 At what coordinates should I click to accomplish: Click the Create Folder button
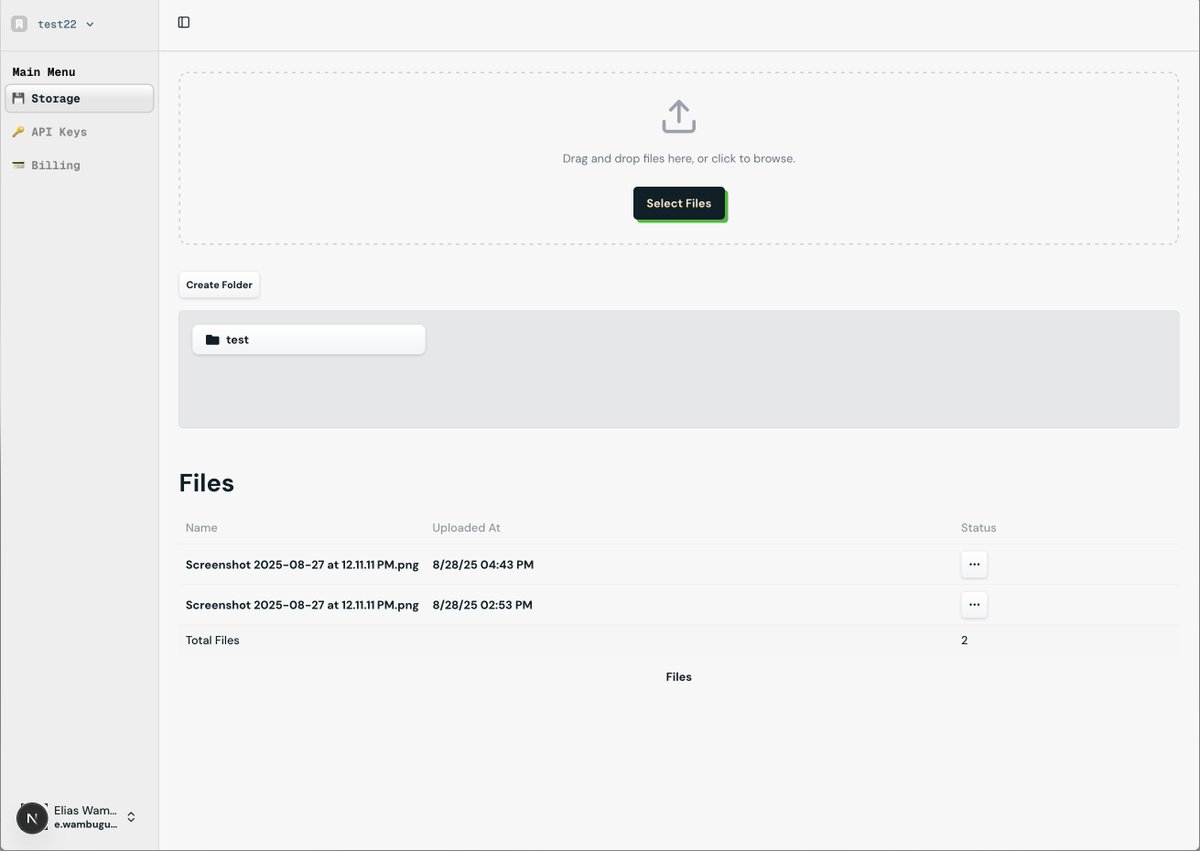pos(219,285)
